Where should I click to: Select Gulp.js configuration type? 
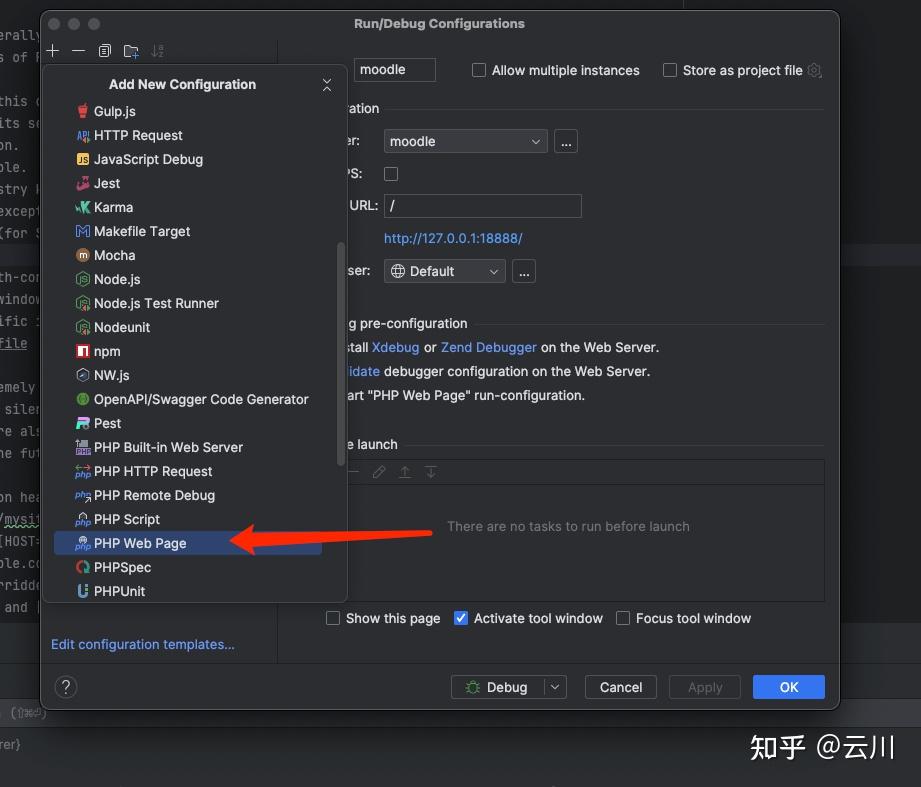pos(188,111)
